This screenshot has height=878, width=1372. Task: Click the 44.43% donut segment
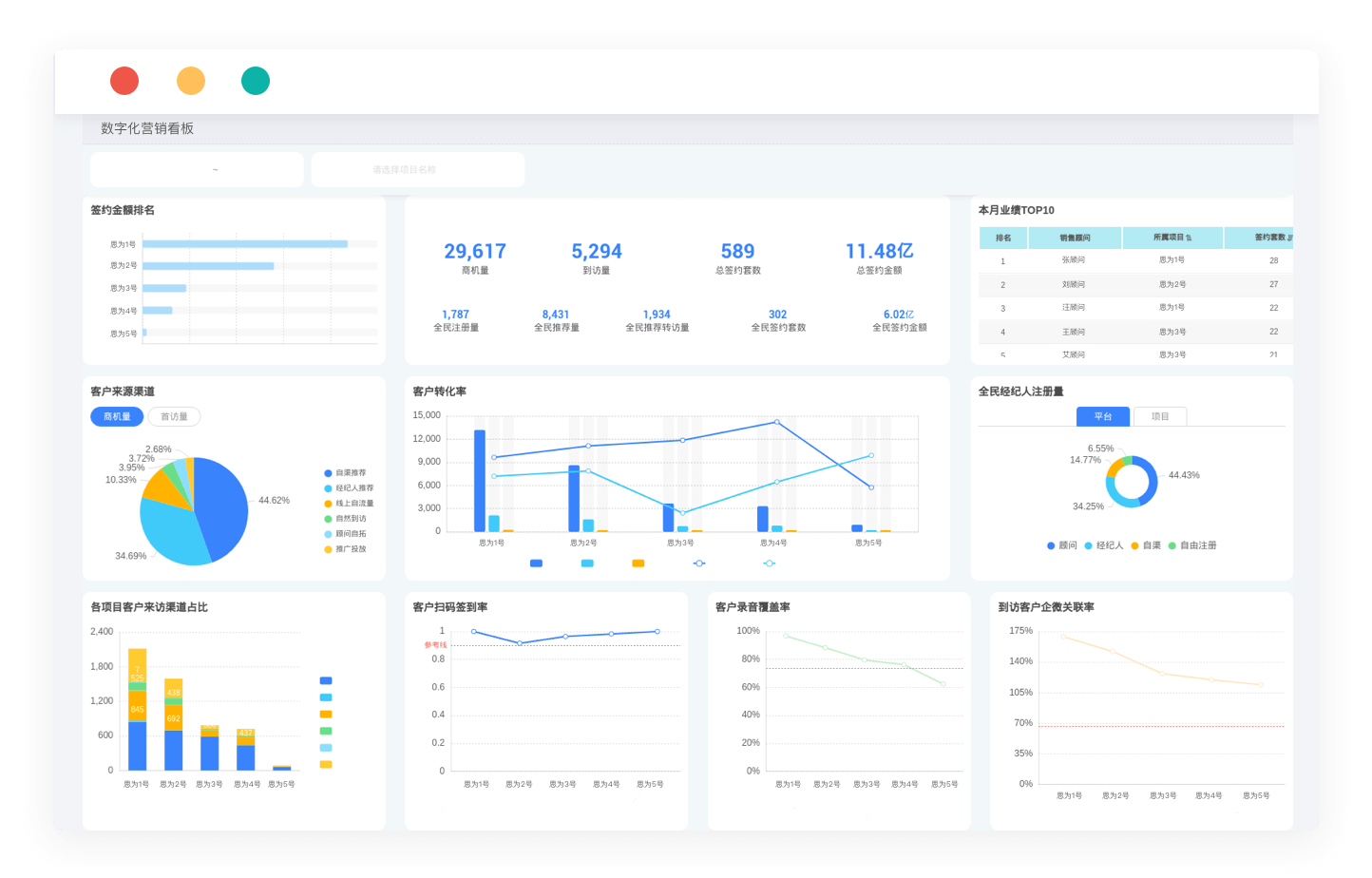tap(1153, 480)
